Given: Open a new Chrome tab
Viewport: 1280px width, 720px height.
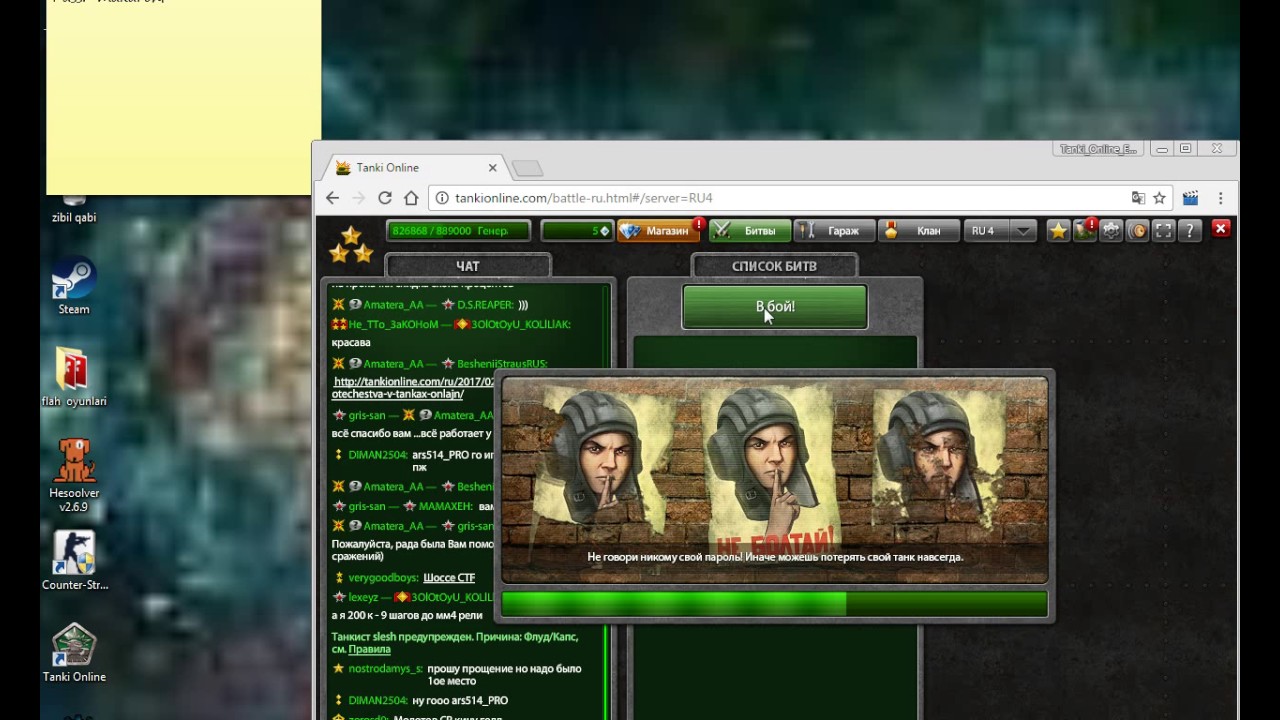Looking at the screenshot, I should coord(527,168).
